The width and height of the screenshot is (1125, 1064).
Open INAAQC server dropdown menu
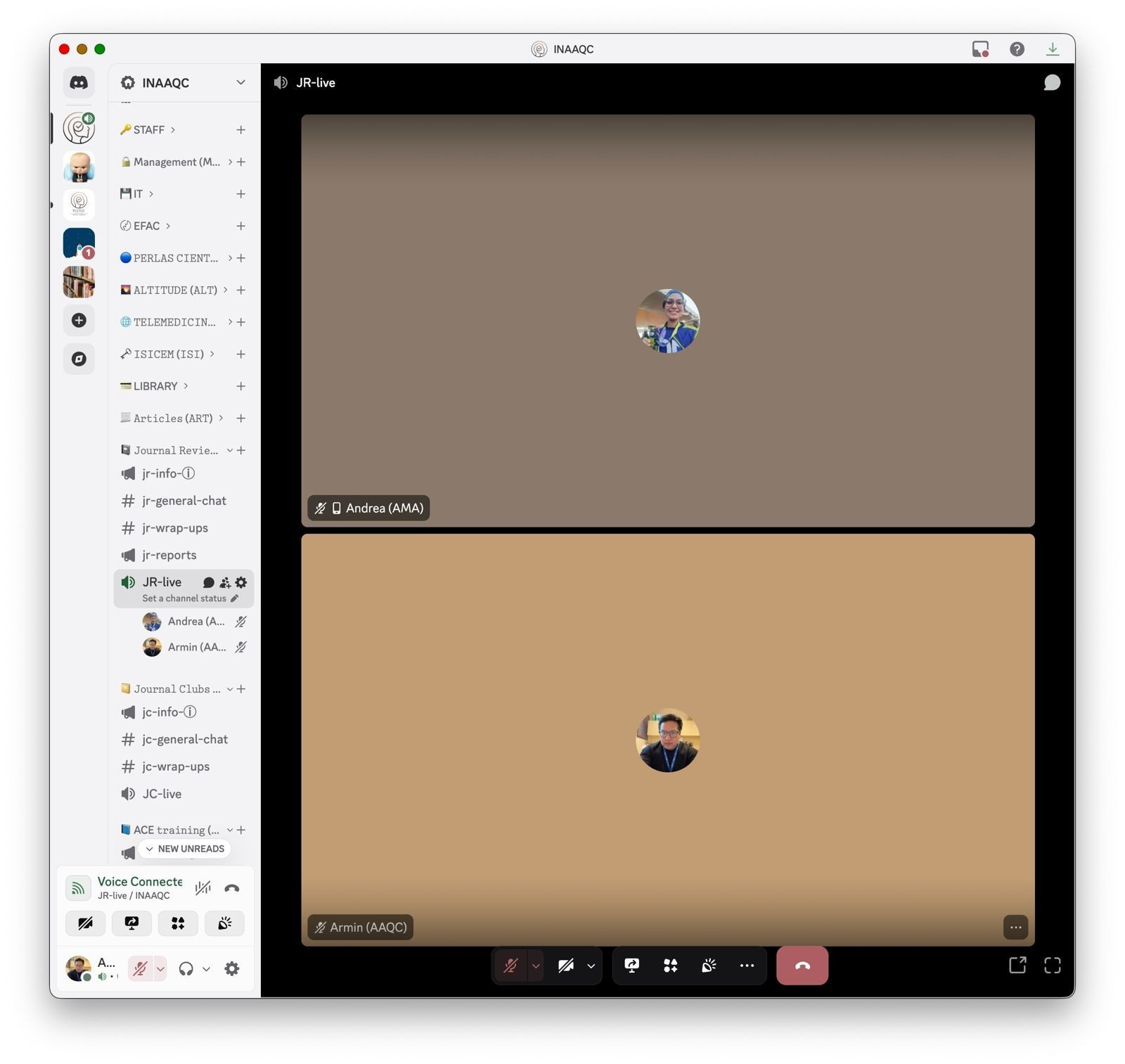240,83
